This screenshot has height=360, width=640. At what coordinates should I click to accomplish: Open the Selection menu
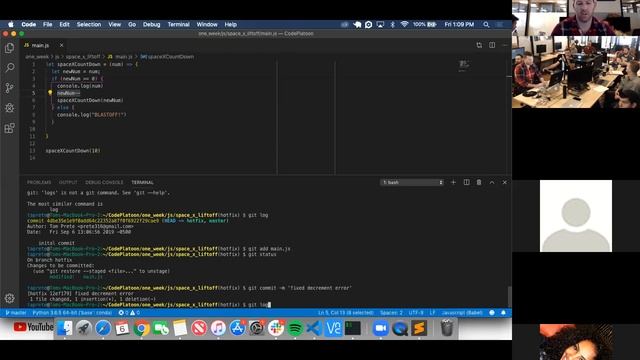pyautogui.click(x=89, y=24)
